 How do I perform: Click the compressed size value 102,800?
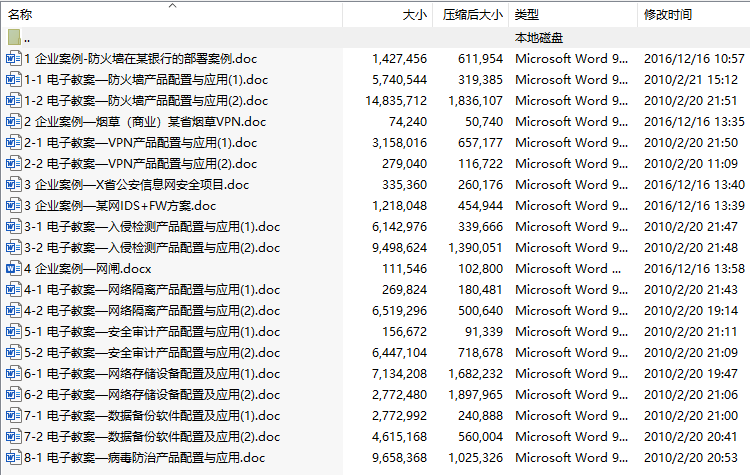480,269
